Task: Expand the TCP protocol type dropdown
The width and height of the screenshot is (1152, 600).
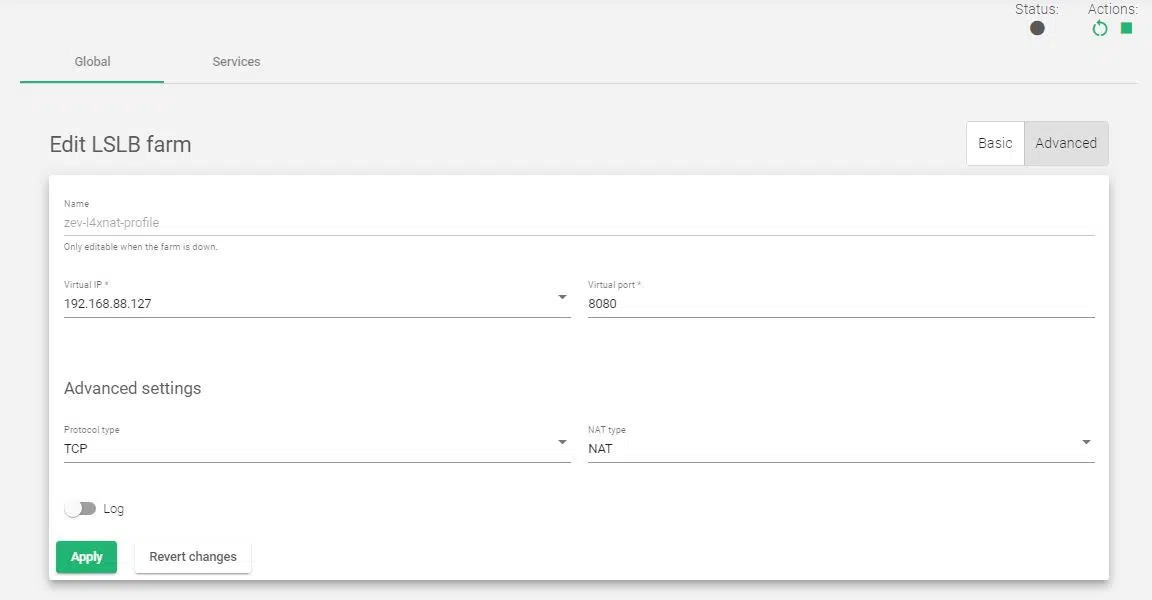Action: 310,448
